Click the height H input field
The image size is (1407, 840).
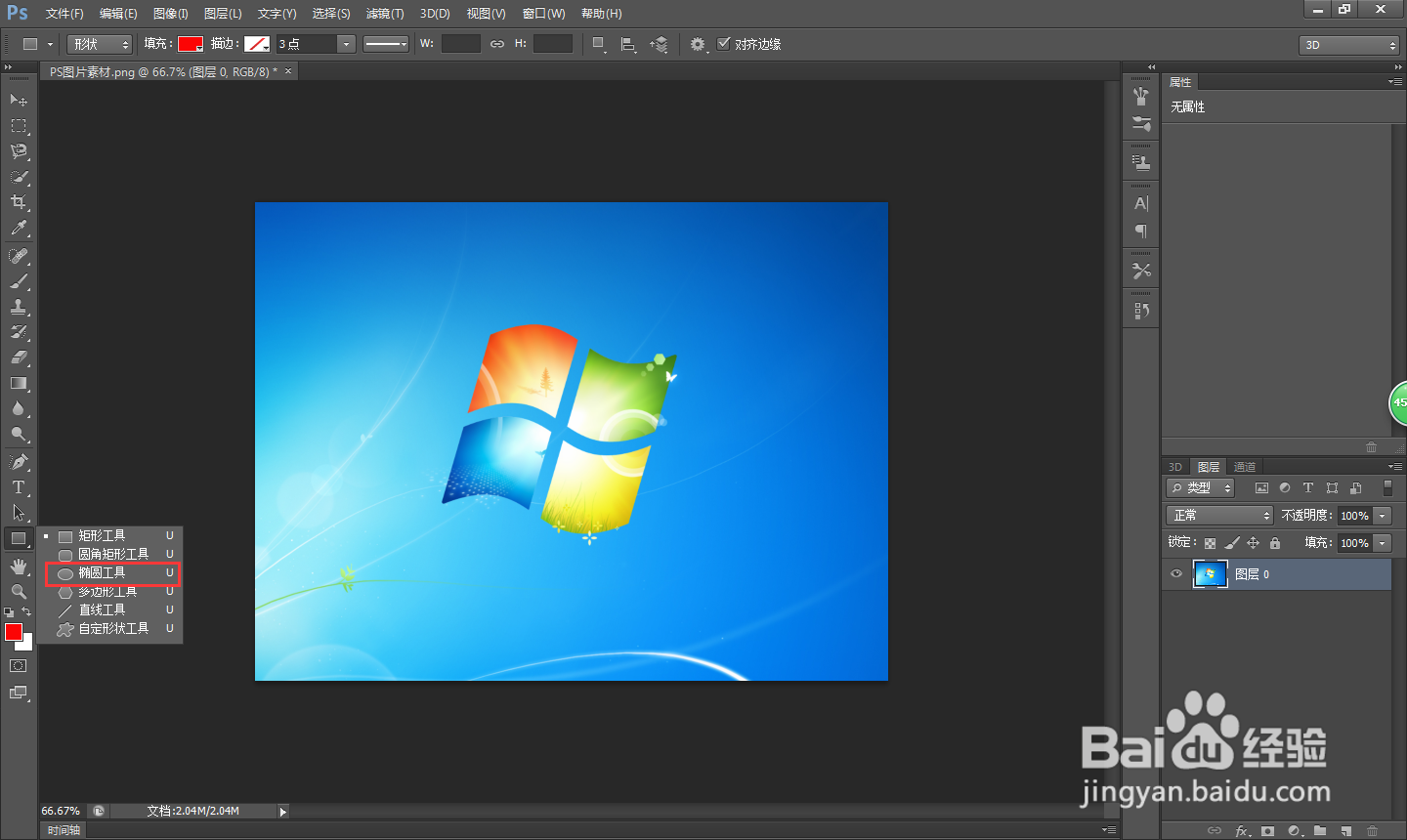tap(553, 44)
